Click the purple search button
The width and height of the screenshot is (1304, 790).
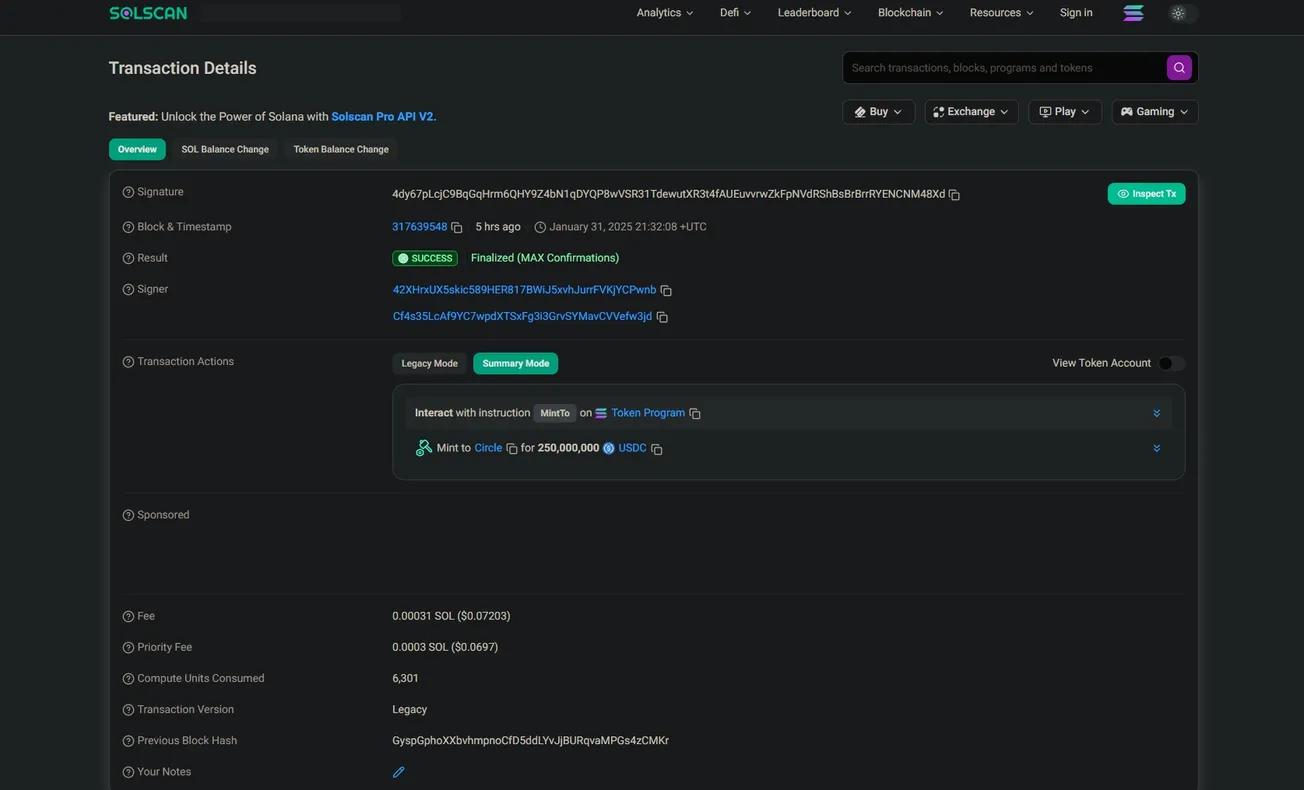(1179, 68)
